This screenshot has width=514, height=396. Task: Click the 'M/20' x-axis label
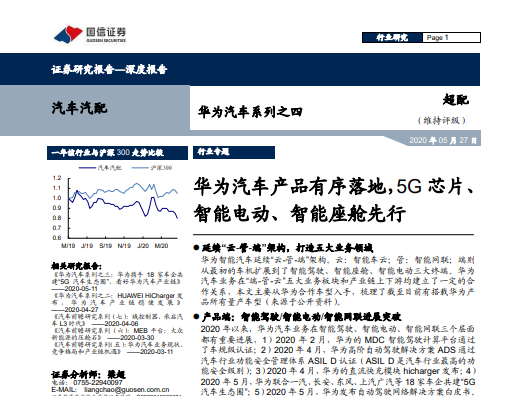pos(161,246)
